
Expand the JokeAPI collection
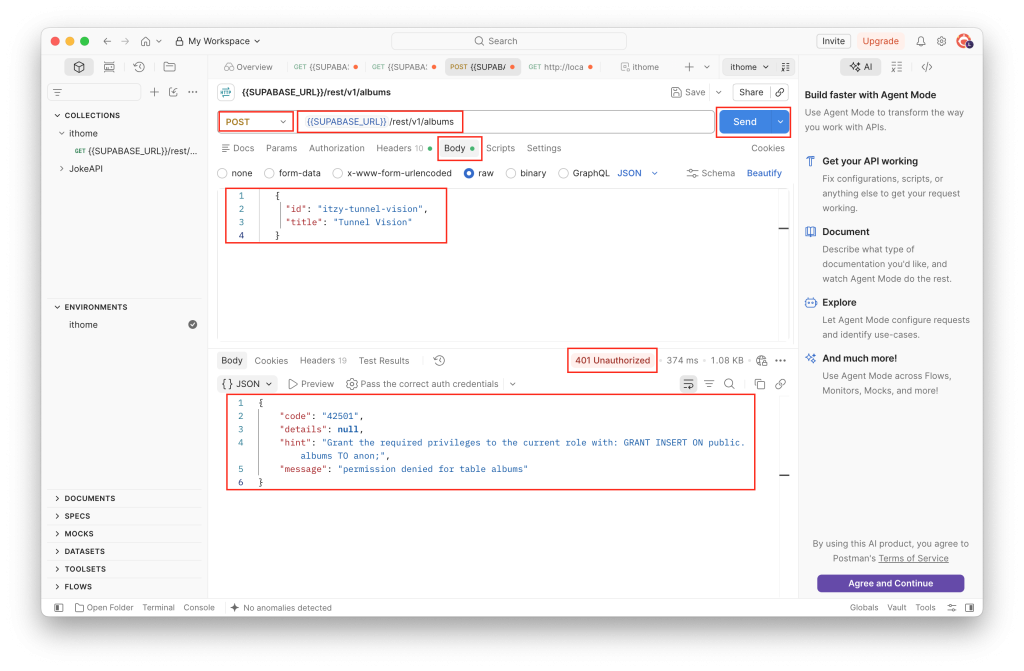point(62,169)
